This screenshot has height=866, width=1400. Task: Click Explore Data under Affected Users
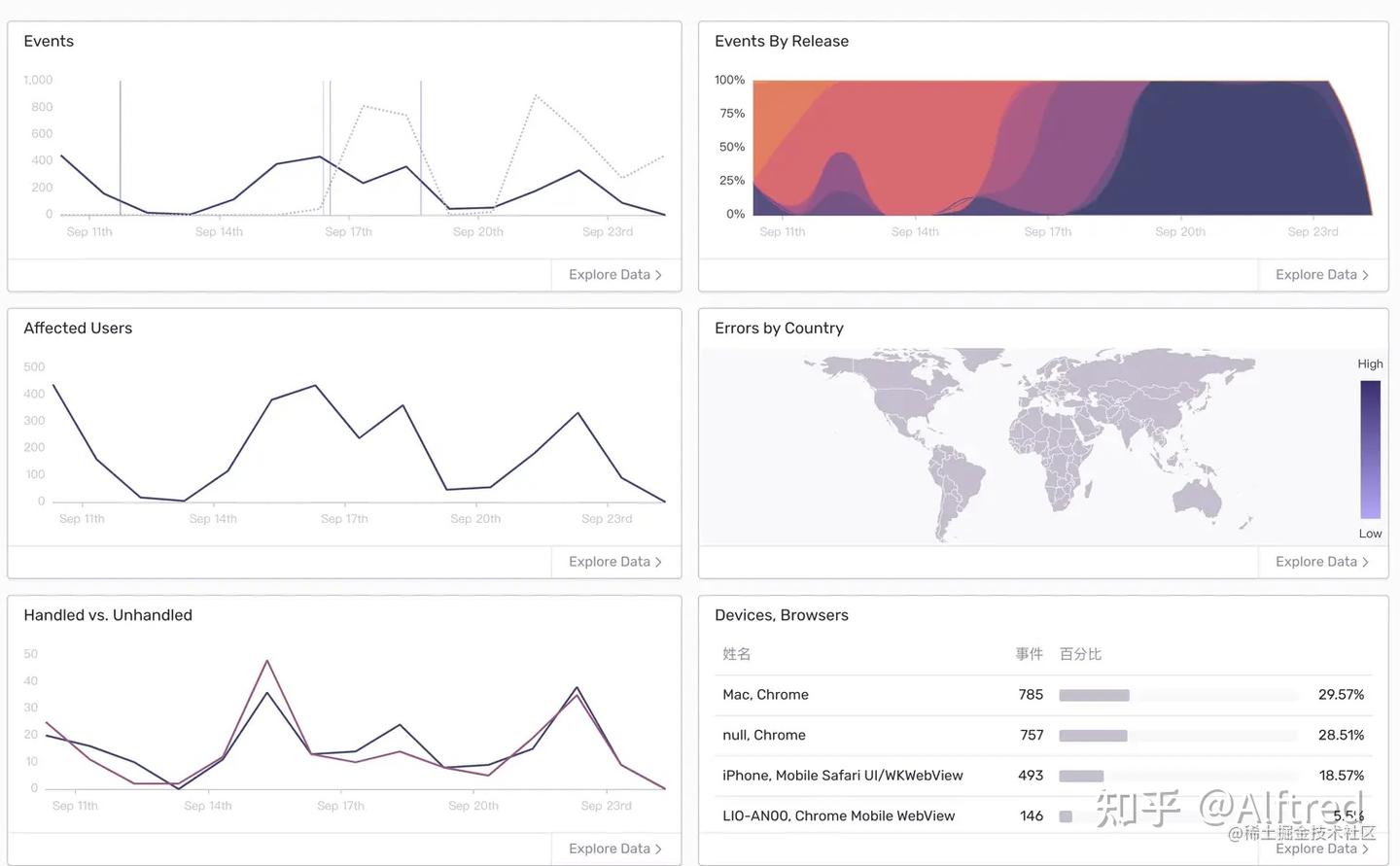click(610, 562)
